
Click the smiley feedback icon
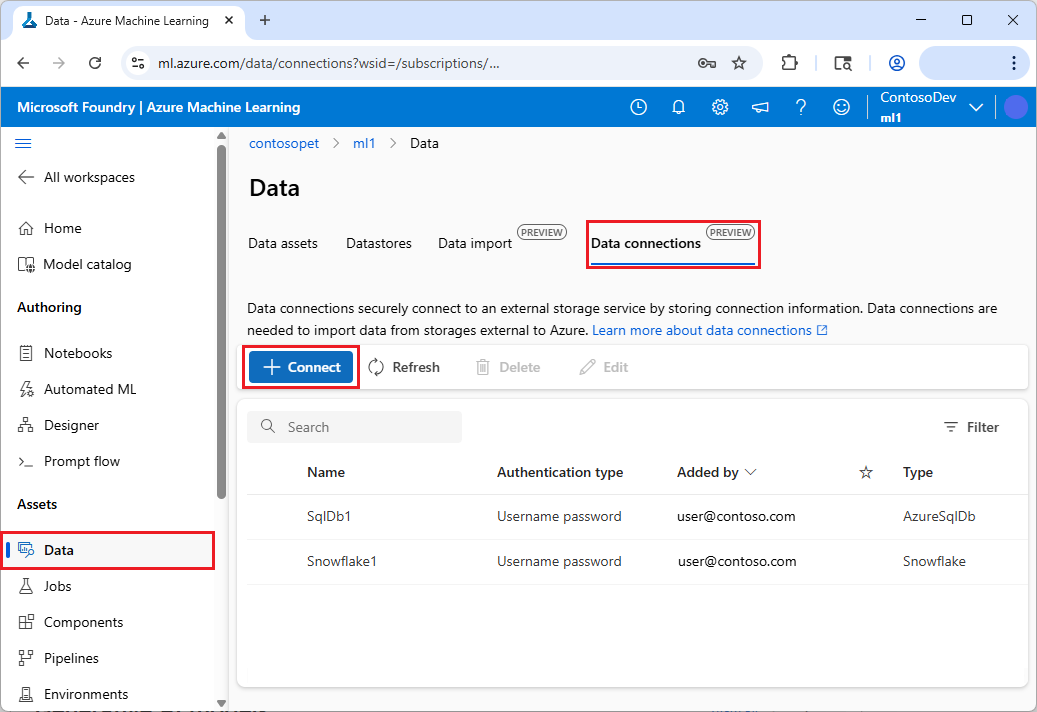tap(842, 107)
